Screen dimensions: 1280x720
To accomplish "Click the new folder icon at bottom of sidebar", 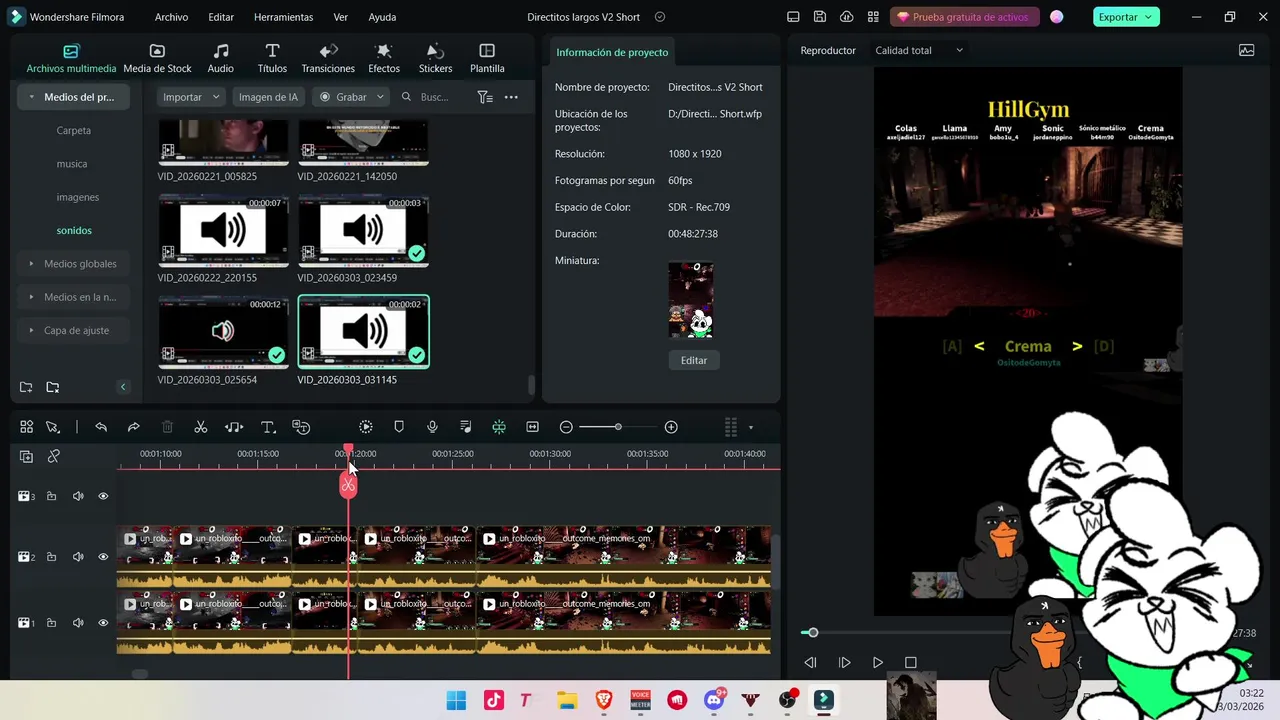I will (x=26, y=387).
